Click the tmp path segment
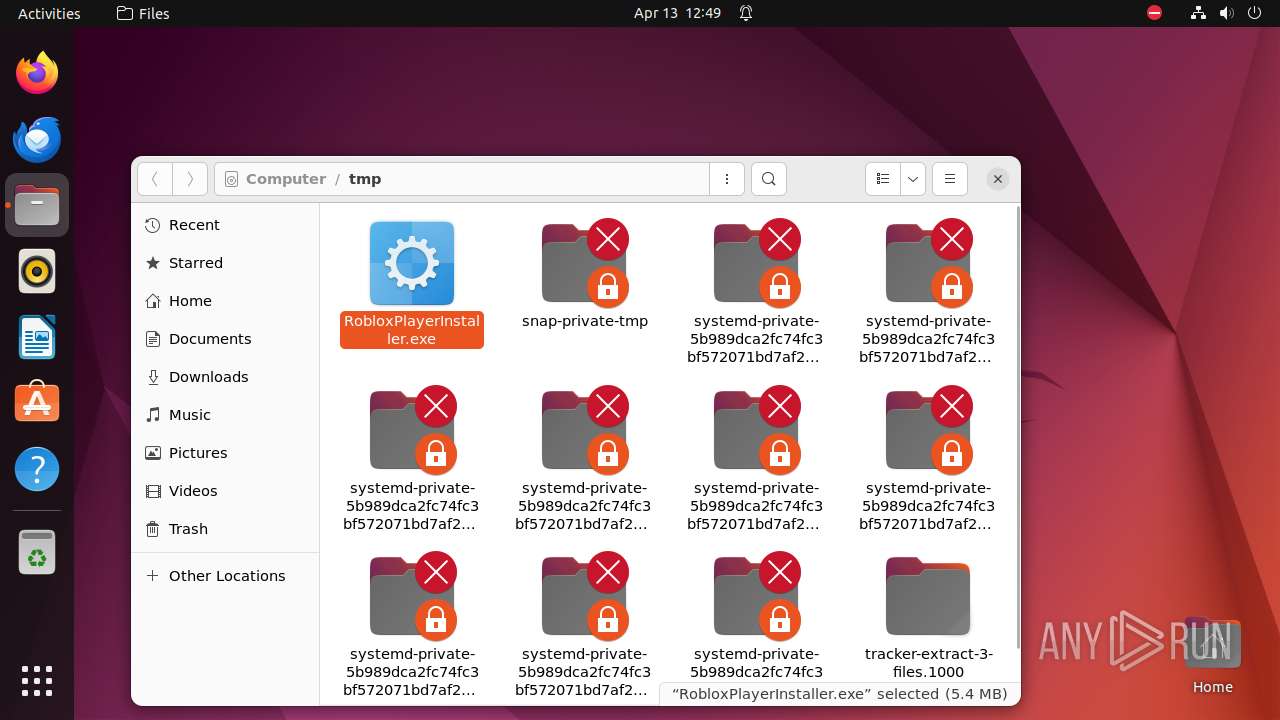The height and width of the screenshot is (720, 1280). (x=365, y=179)
